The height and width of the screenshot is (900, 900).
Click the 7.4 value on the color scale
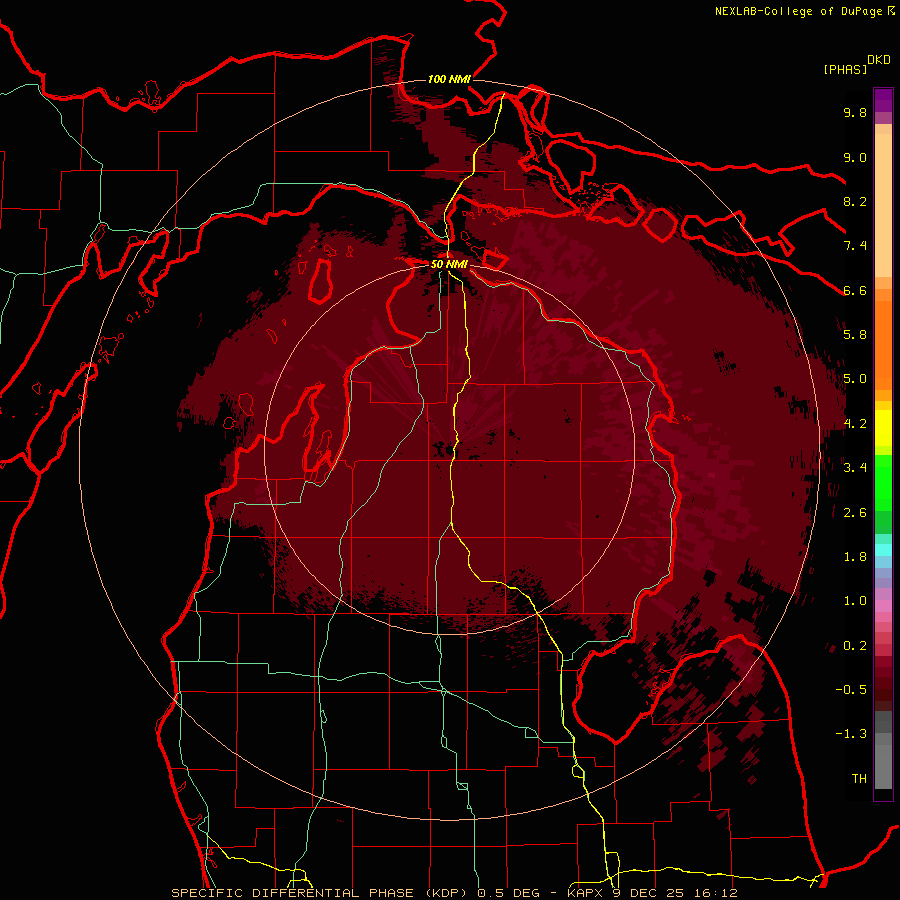tap(855, 246)
